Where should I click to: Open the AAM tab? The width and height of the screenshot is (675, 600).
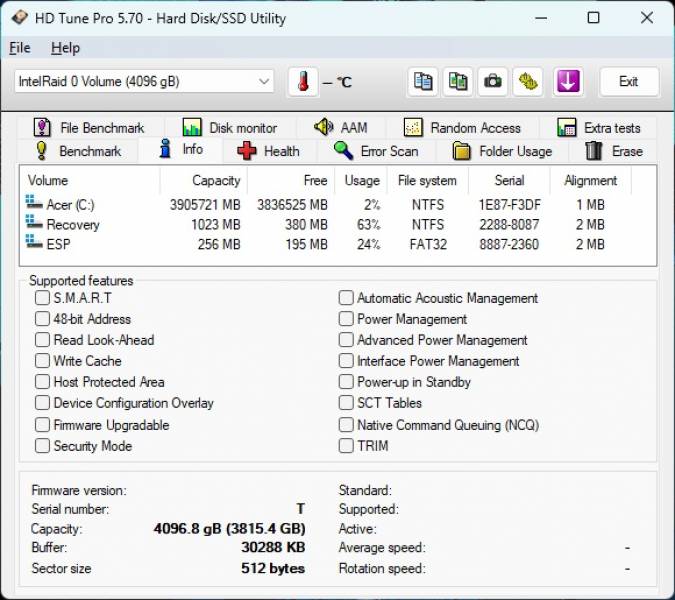[x=341, y=128]
